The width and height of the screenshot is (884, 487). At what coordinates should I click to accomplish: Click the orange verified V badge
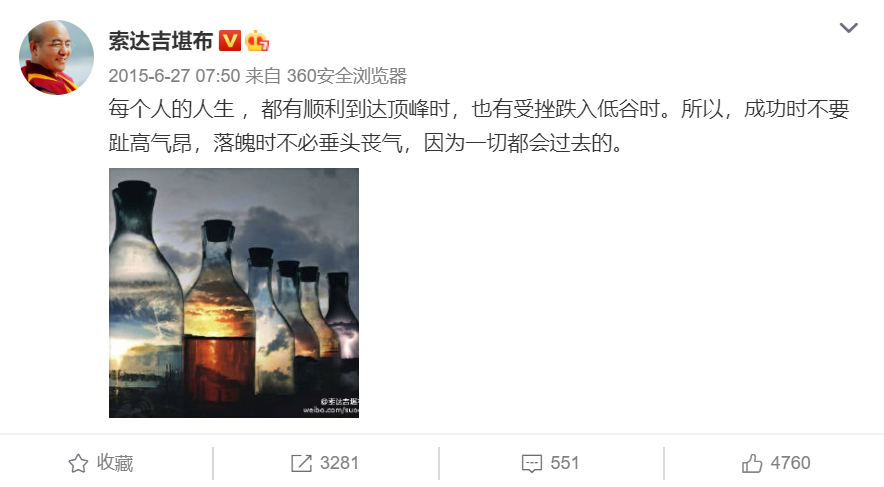[x=229, y=41]
